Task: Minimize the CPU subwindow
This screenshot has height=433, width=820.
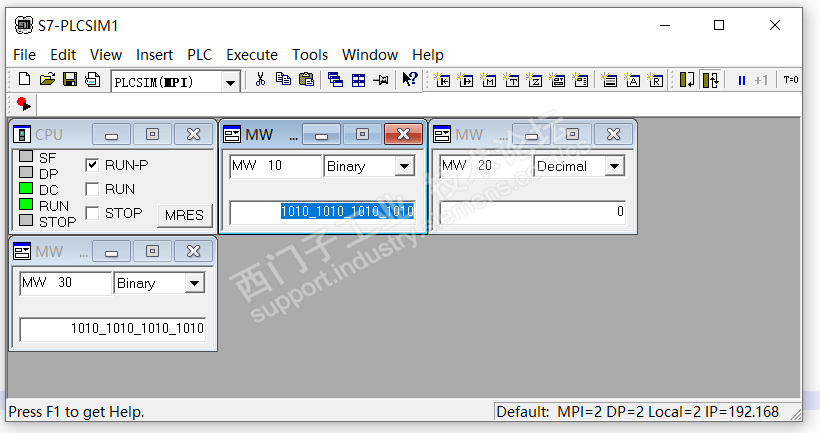Action: pos(111,134)
